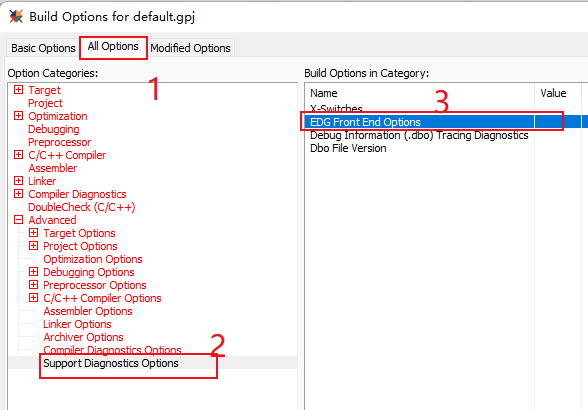Expand Target Options under Advanced
The image size is (588, 410).
point(33,233)
